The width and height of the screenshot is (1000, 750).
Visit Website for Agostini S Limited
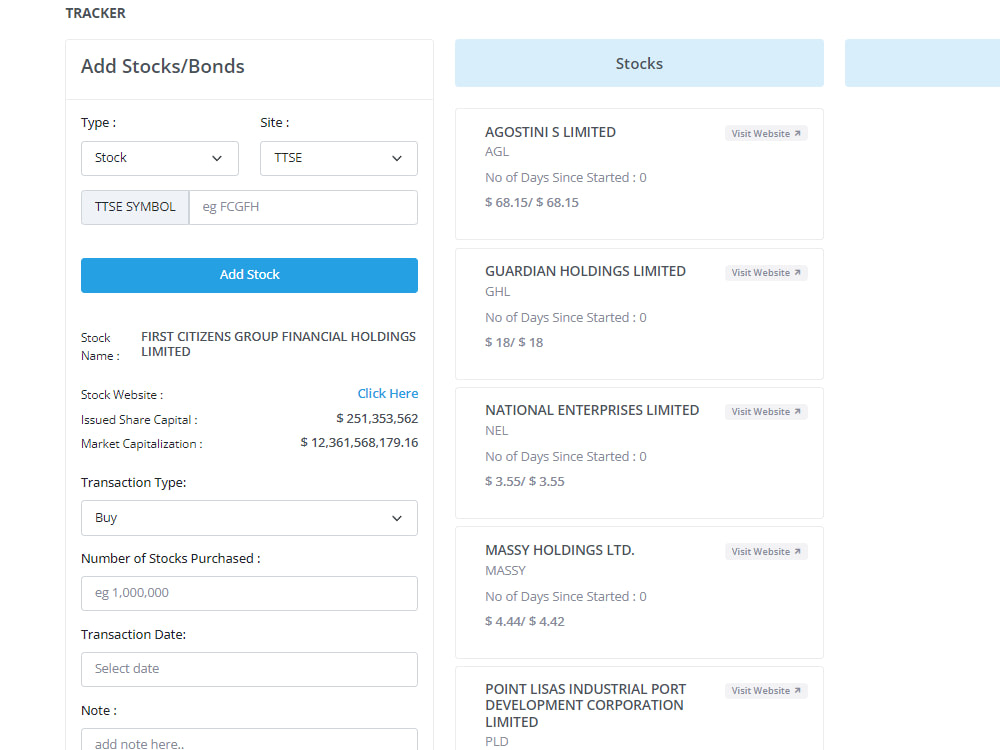click(x=766, y=133)
